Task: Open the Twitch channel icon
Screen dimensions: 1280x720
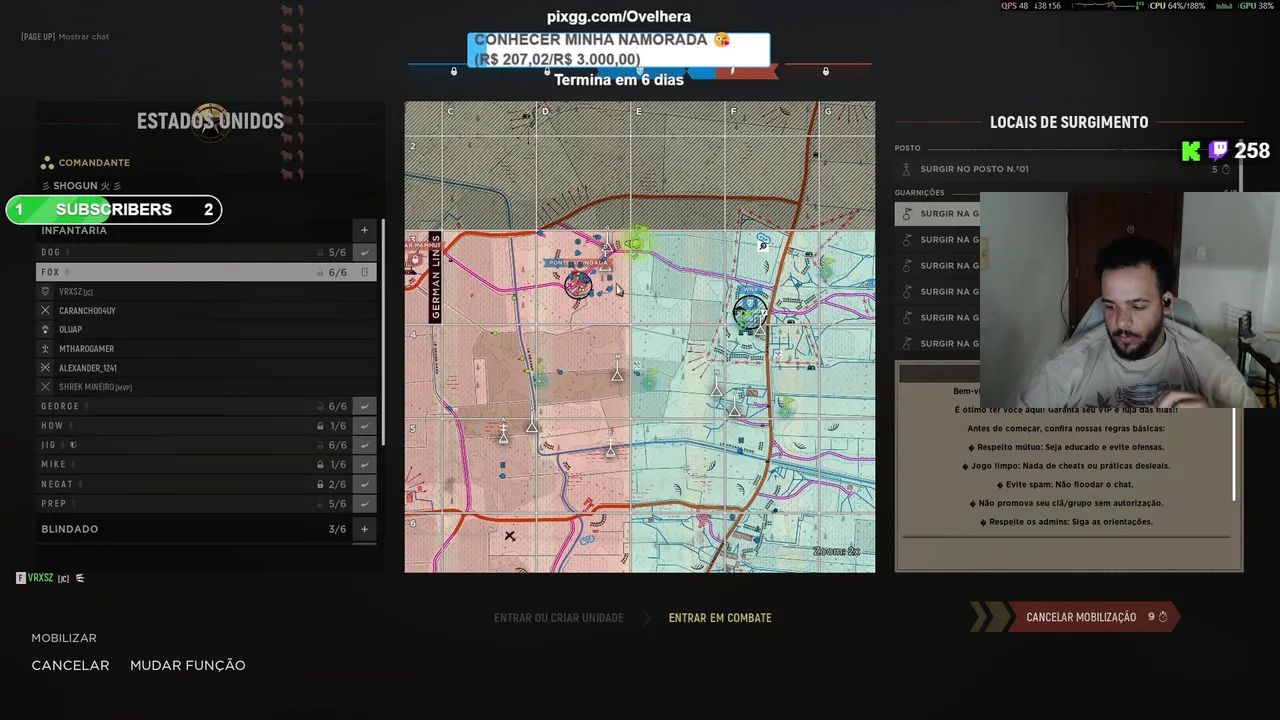Action: pos(1218,151)
